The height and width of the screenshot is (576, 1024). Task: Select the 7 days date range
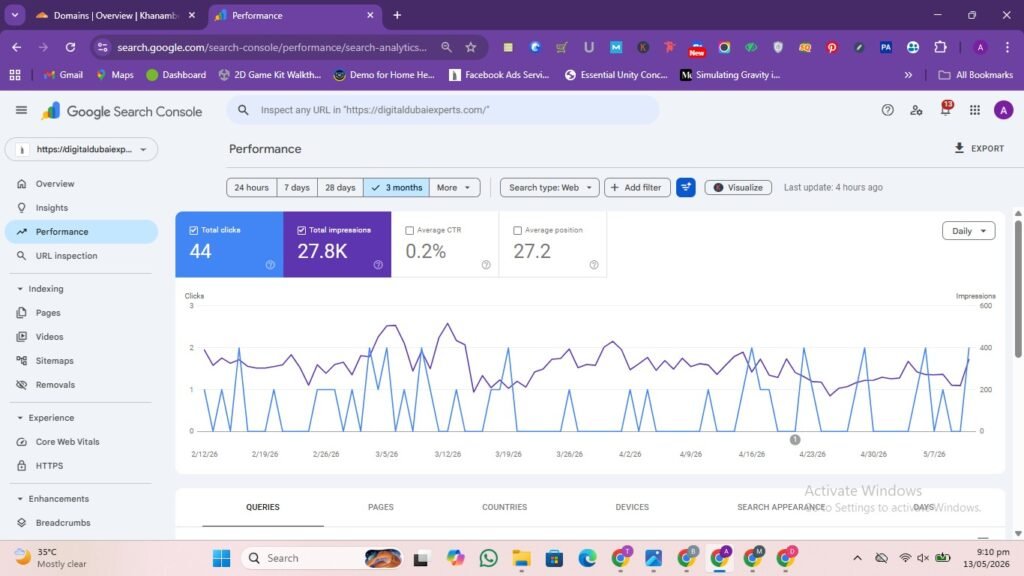click(x=296, y=187)
